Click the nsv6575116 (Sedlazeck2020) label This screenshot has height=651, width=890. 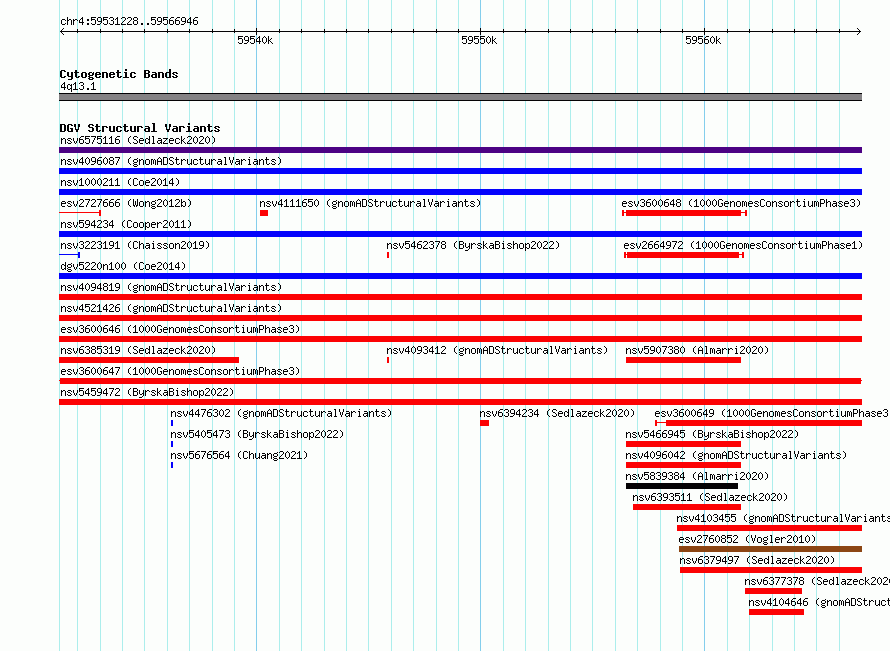point(138,140)
